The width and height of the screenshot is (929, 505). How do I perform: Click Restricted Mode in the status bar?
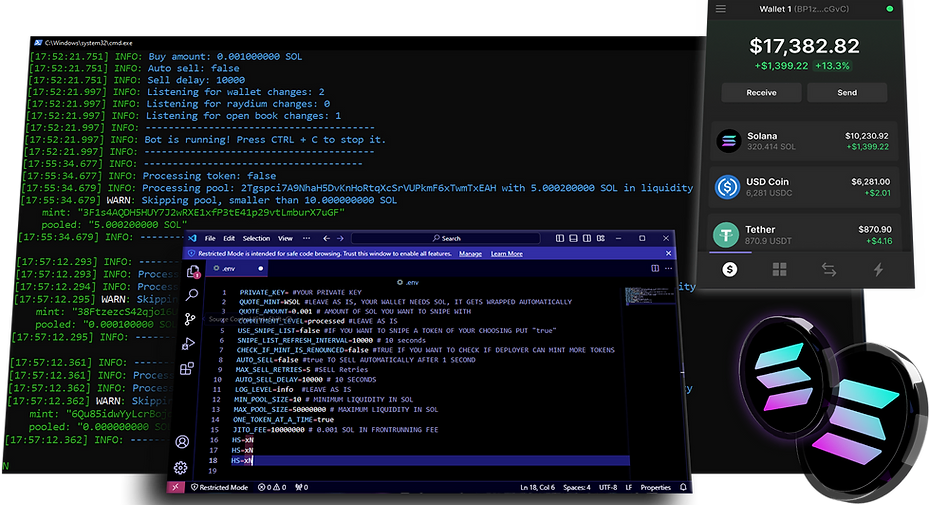[x=219, y=487]
